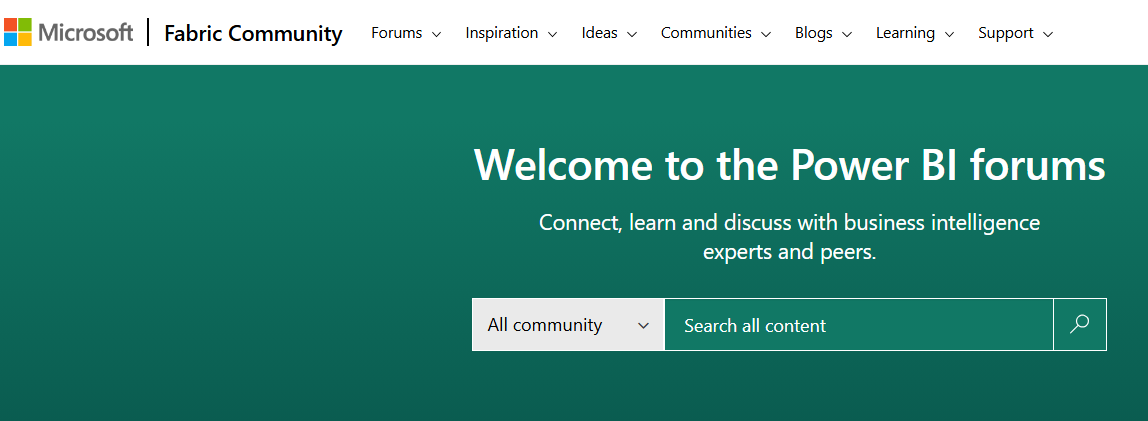Open the Forums menu
1148x421 pixels.
click(x=406, y=33)
